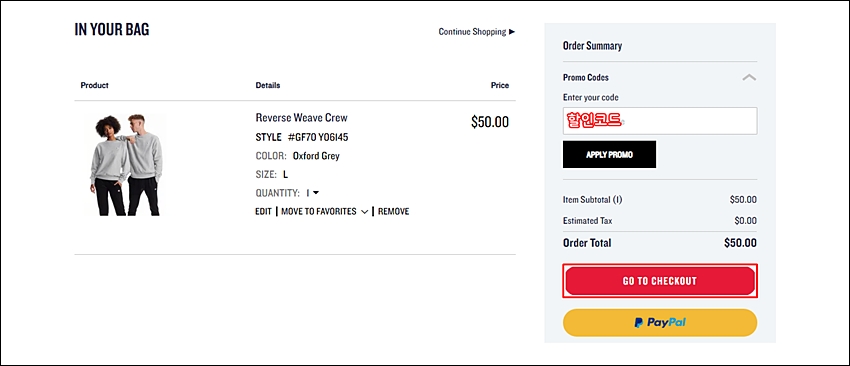Click the EDIT link for the item

point(263,211)
